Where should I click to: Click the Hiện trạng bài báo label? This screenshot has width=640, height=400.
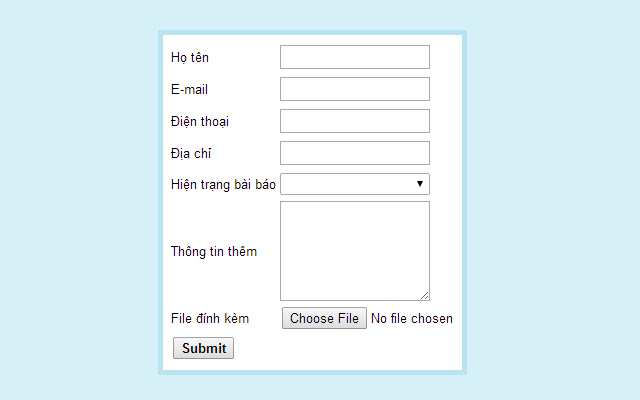pos(223,184)
